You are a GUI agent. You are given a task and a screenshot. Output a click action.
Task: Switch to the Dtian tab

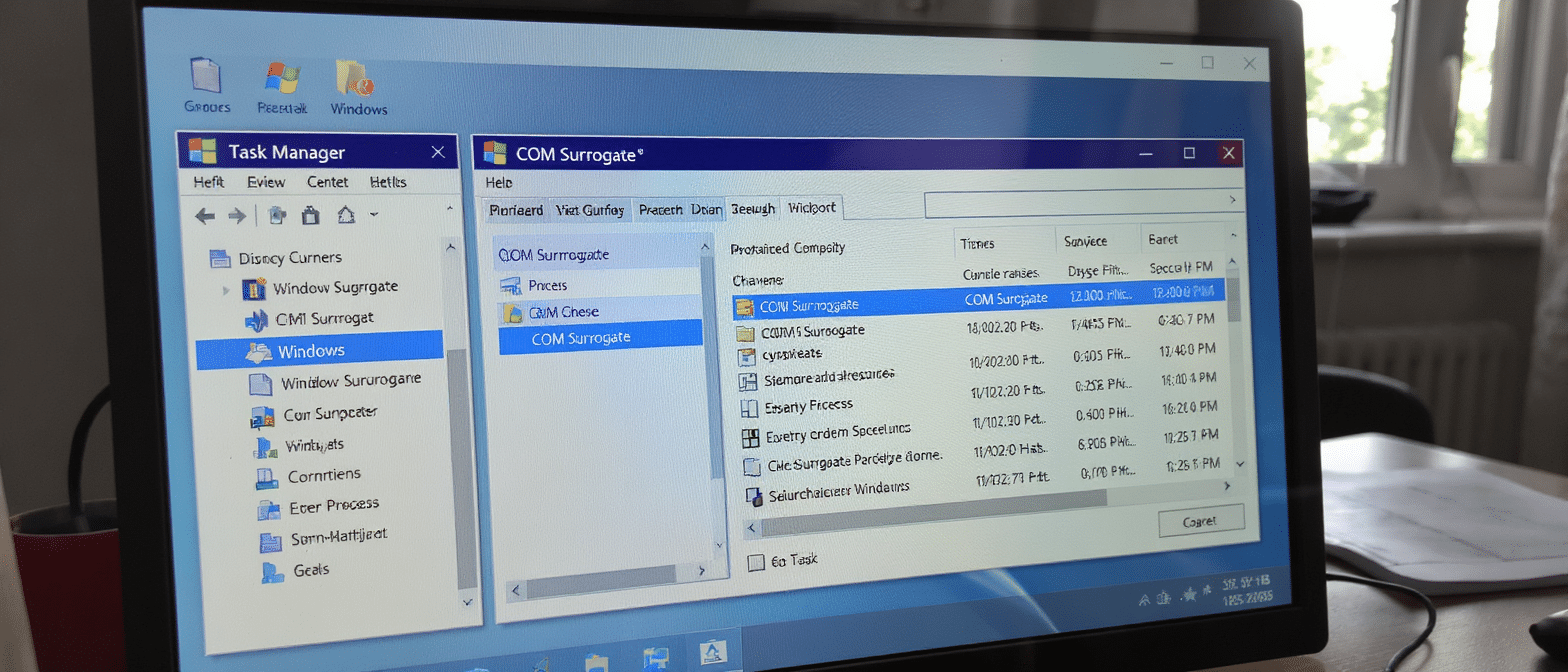(706, 210)
